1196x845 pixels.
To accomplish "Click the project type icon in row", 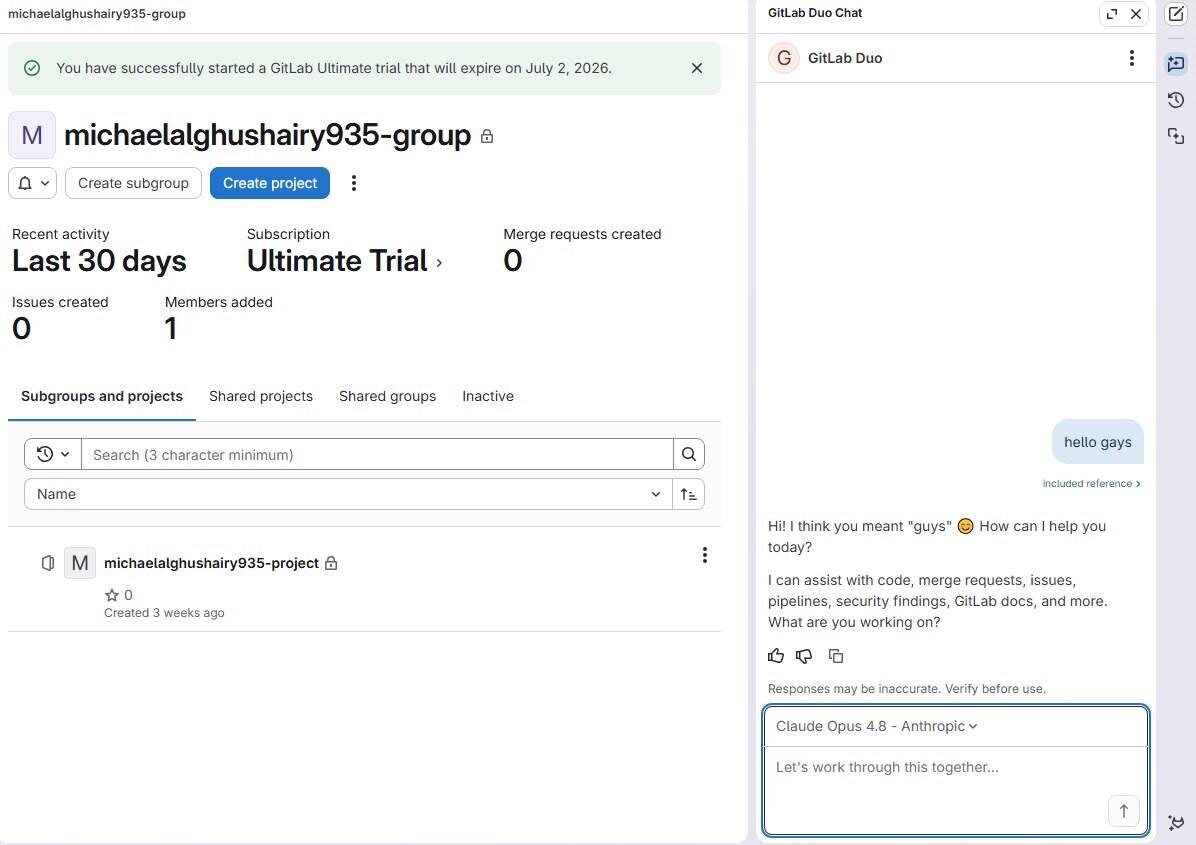I will [x=48, y=563].
